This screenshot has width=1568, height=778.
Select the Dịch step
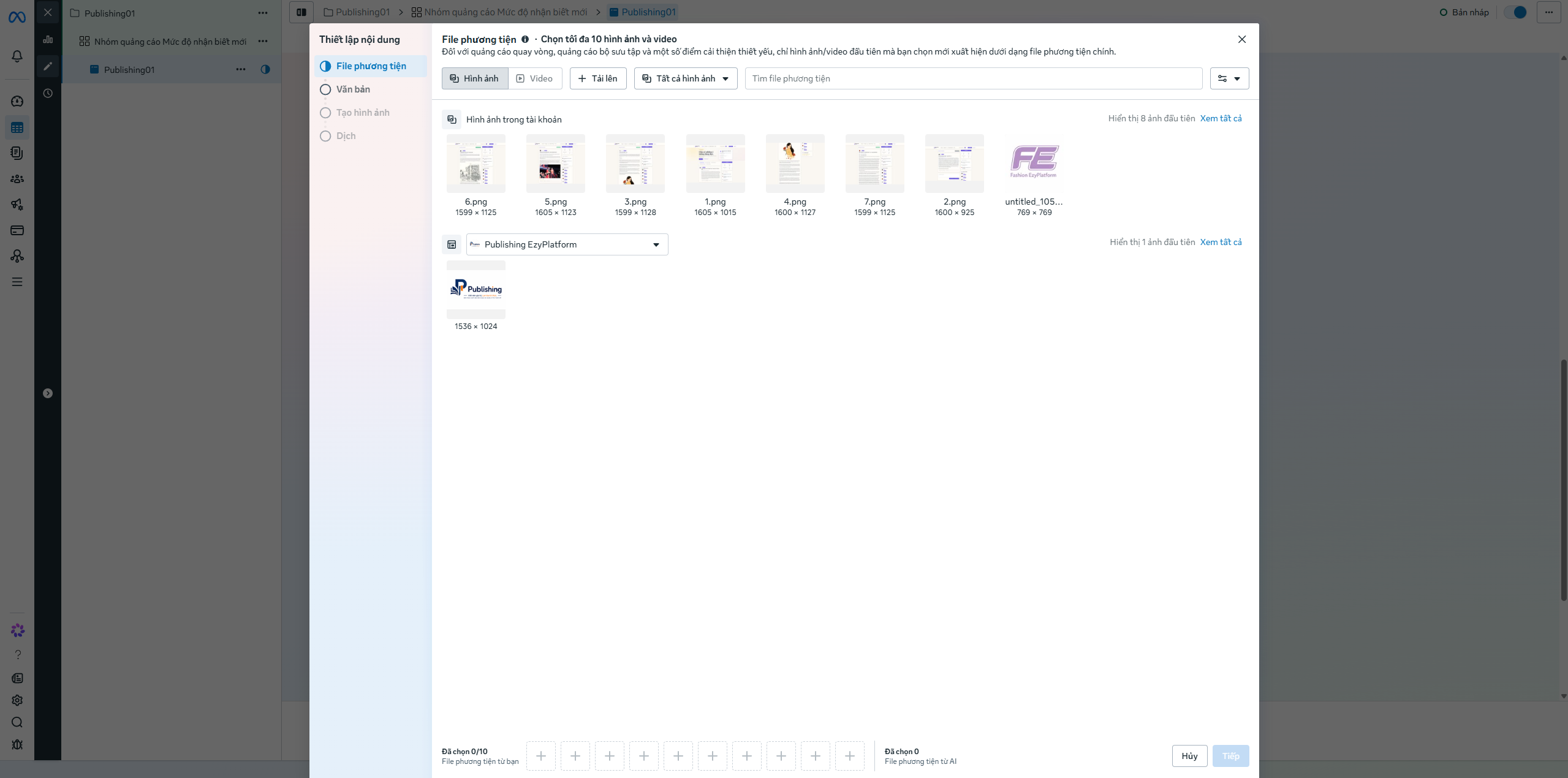point(346,136)
